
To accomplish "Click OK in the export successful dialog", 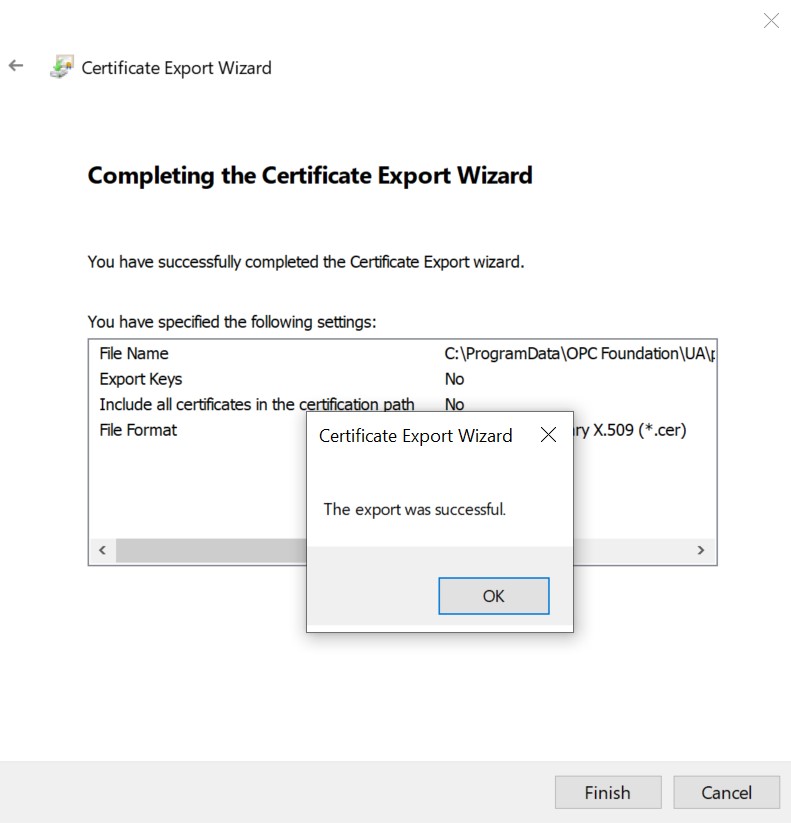I will [x=493, y=596].
